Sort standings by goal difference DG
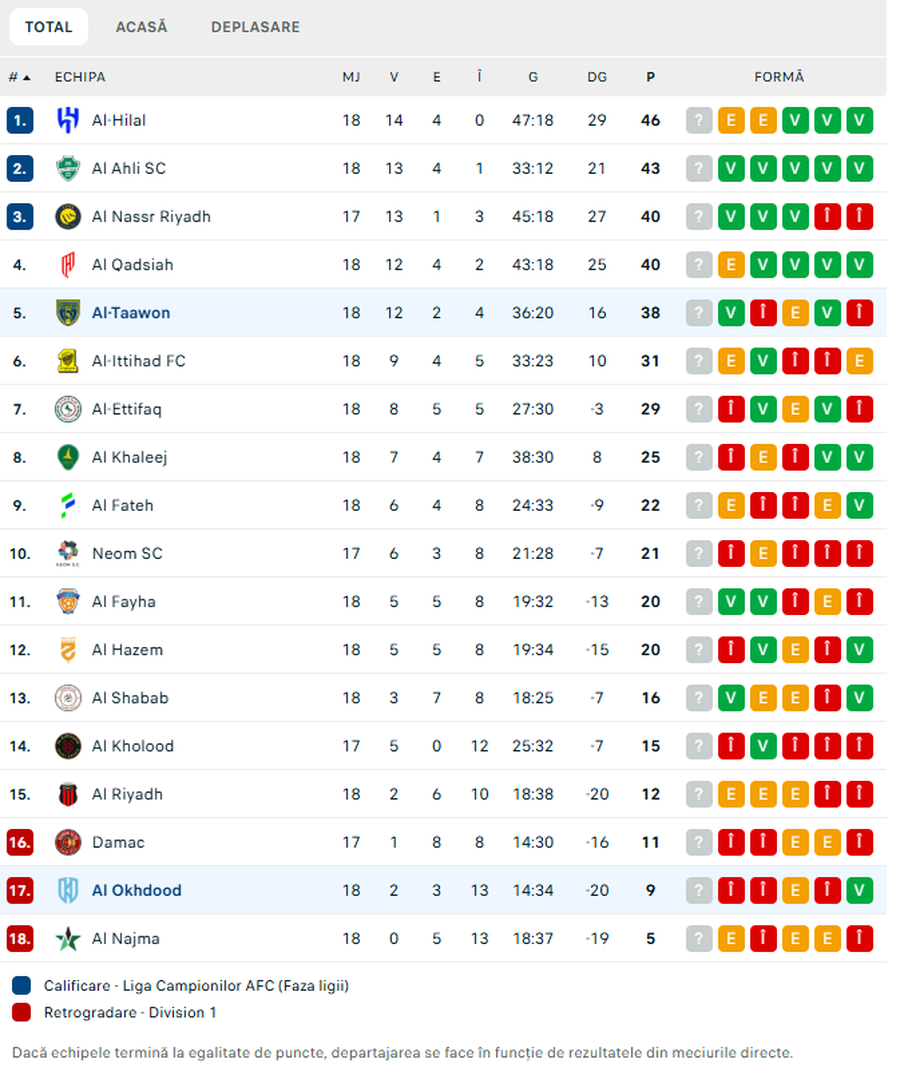Viewport: 900px width, 1079px height. 597,77
